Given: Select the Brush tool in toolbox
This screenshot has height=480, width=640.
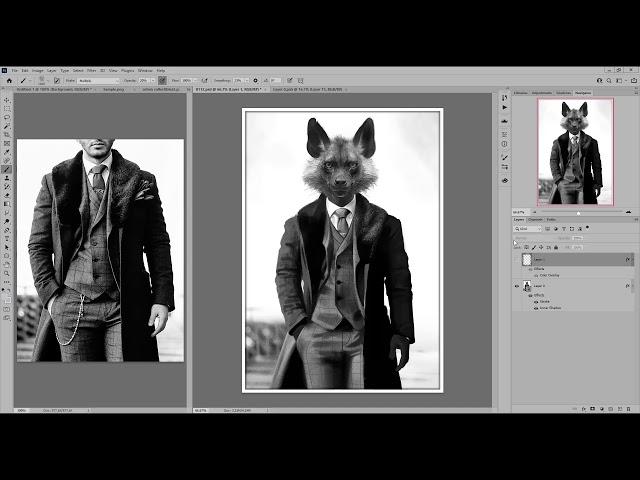Looking at the screenshot, I should 7,169.
